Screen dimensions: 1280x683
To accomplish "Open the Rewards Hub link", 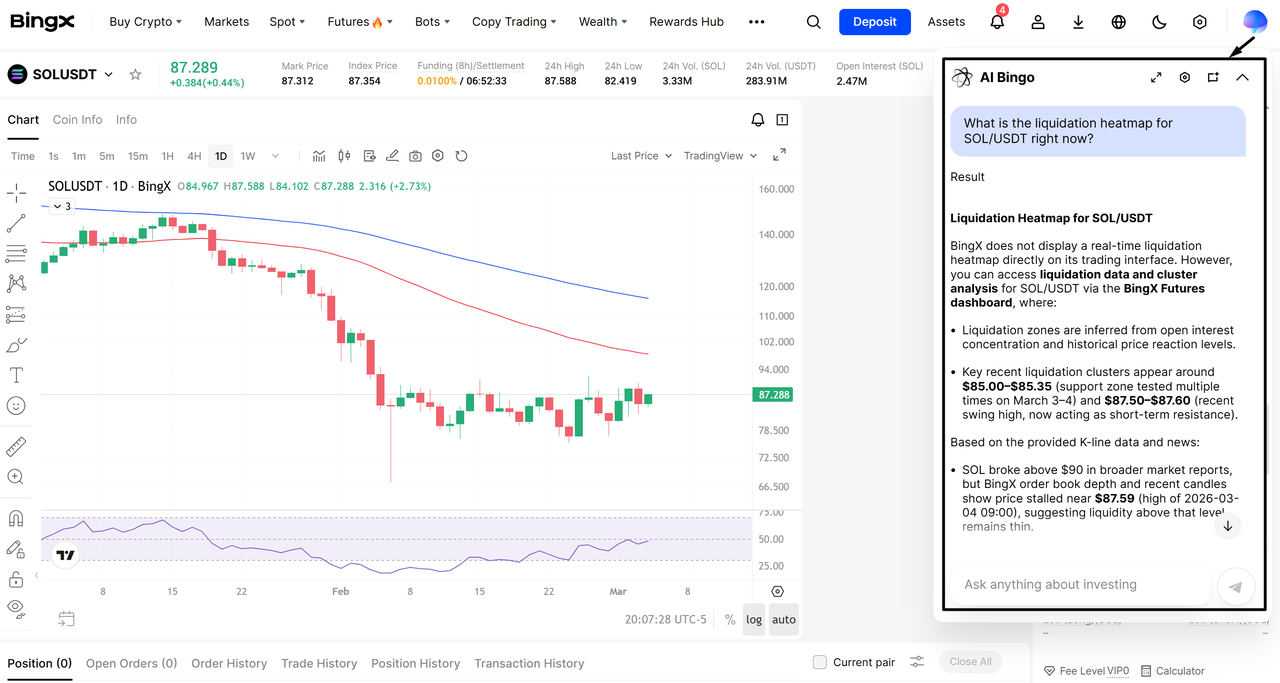I will point(686,22).
